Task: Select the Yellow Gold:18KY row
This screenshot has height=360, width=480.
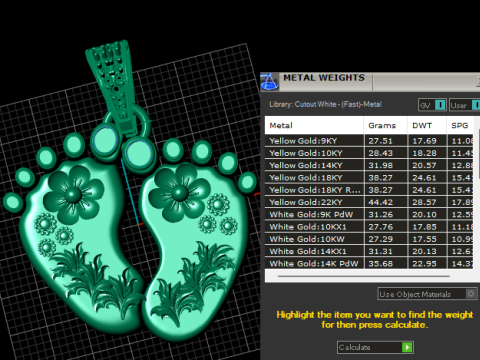Action: pos(369,178)
